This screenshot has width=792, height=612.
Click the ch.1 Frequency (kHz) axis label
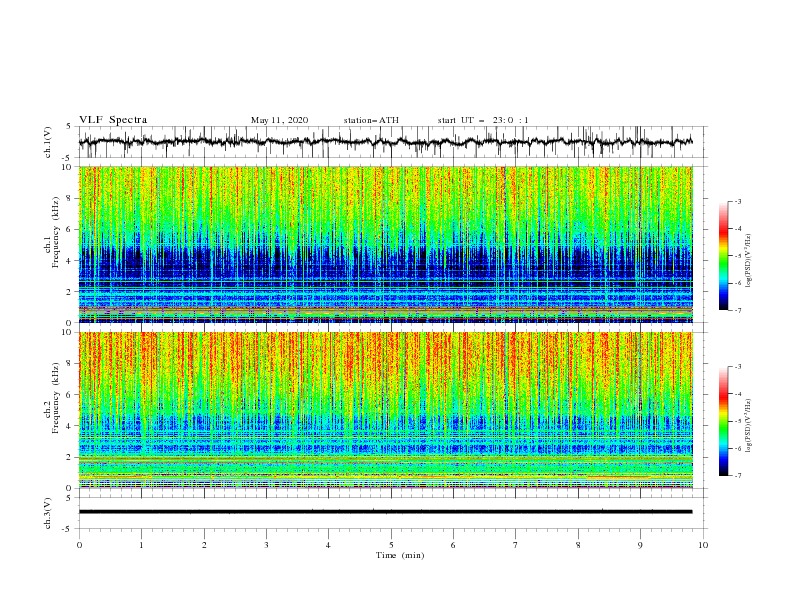(x=52, y=233)
